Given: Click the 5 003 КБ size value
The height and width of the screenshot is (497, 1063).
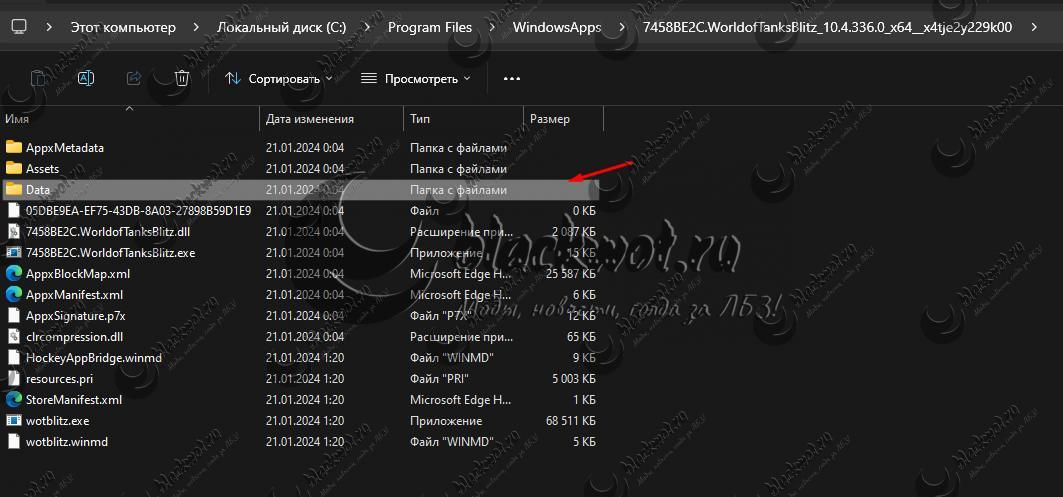Looking at the screenshot, I should [x=573, y=378].
